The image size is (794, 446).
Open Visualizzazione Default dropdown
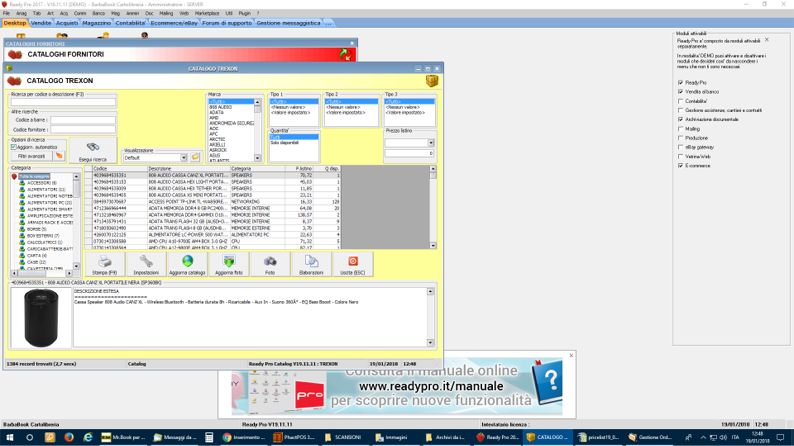[184, 157]
